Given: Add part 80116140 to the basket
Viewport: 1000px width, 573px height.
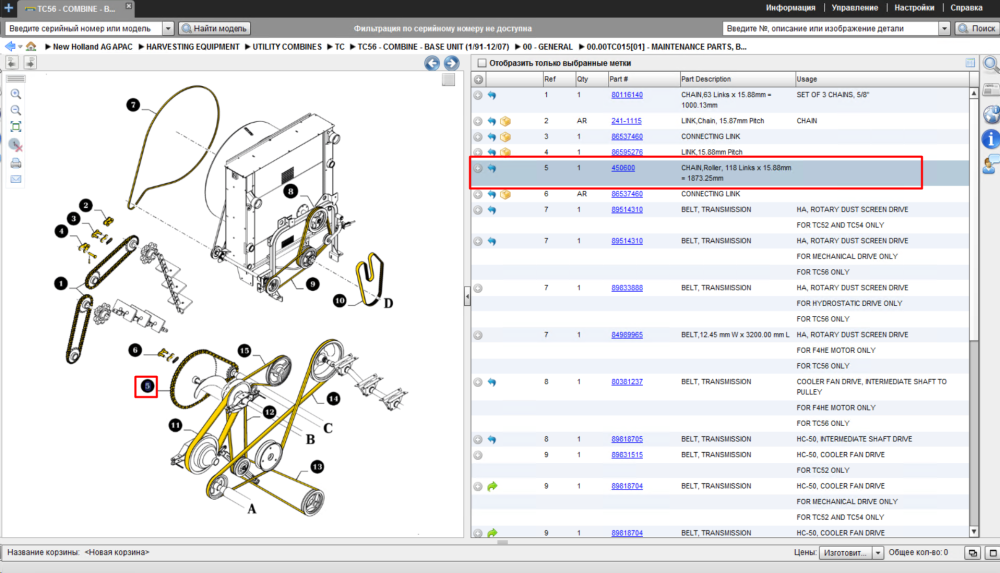Looking at the screenshot, I should (x=478, y=95).
